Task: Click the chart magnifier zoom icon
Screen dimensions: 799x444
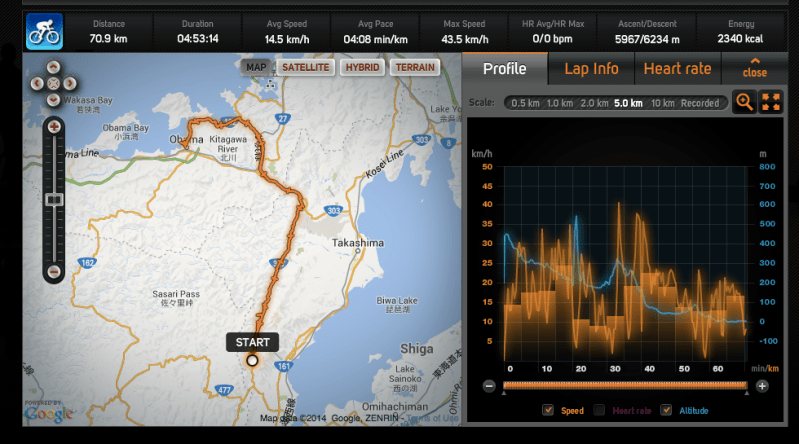Action: (745, 102)
